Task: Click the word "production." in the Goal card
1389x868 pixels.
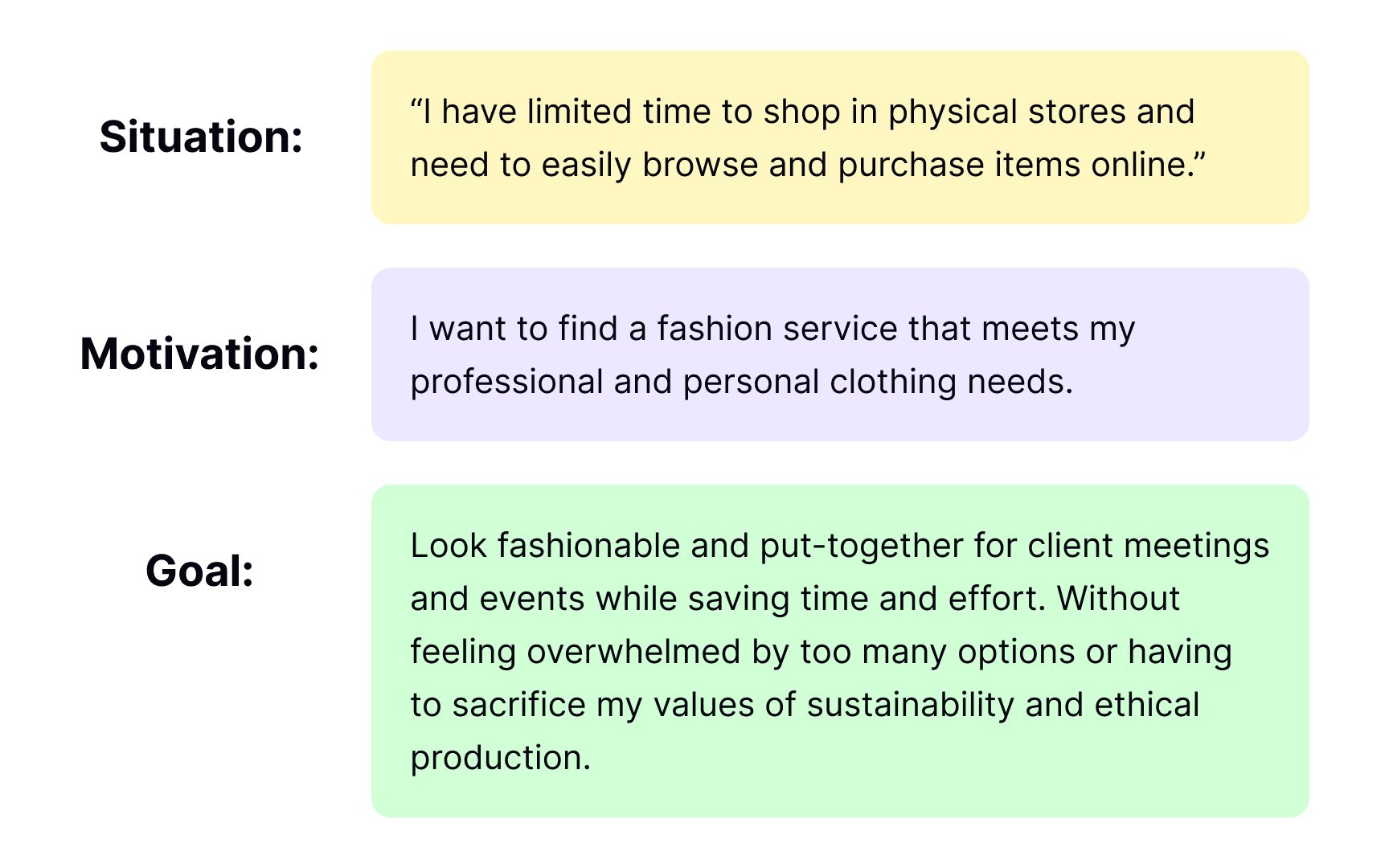Action: 500,758
